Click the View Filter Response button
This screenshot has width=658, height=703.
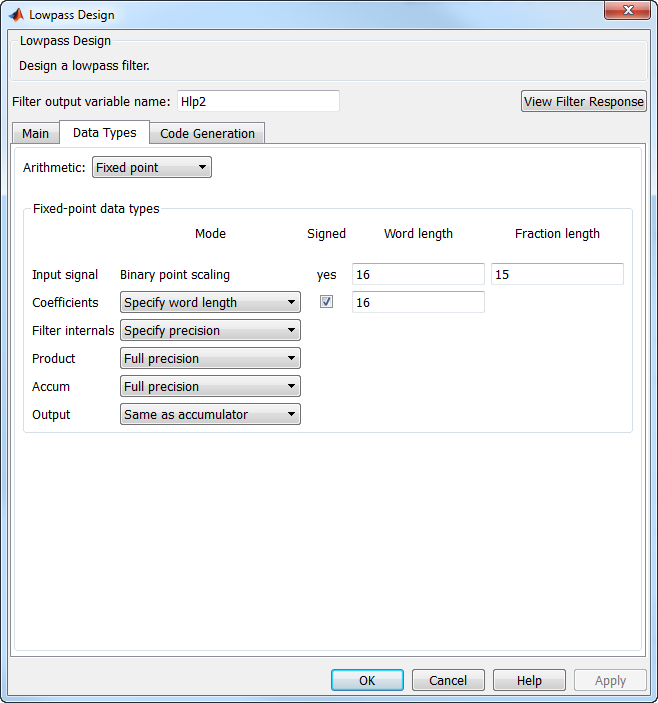point(584,101)
